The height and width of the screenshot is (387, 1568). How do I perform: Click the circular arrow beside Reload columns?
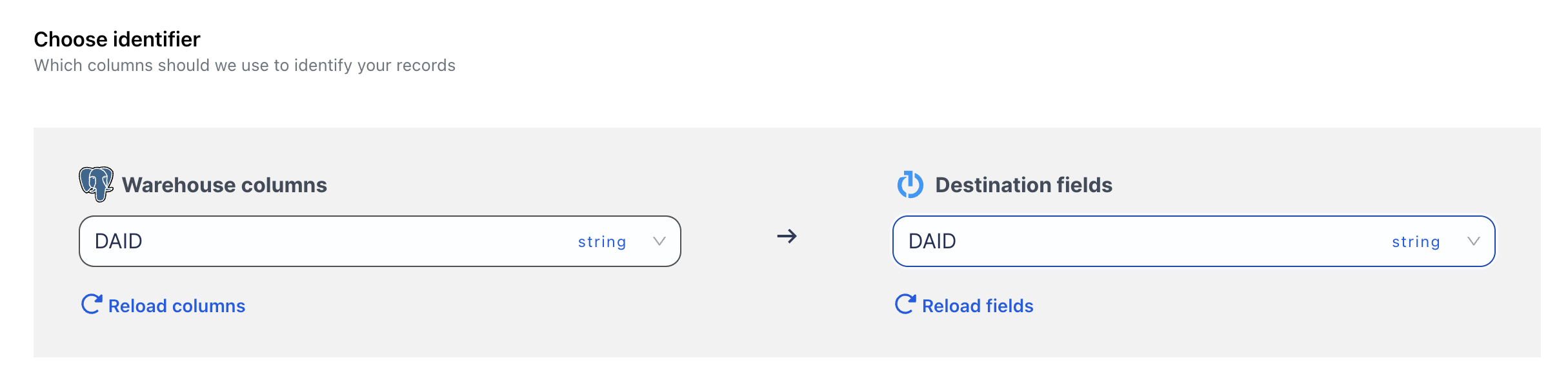point(92,304)
